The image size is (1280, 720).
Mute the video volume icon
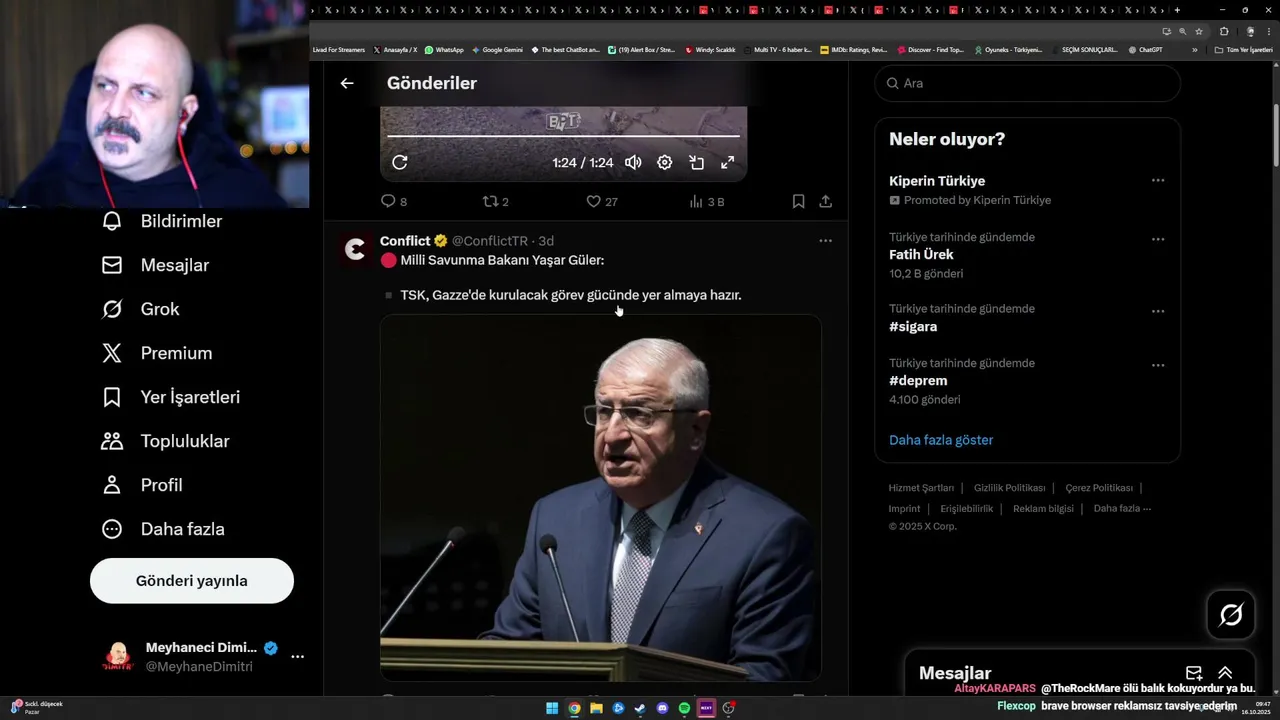pyautogui.click(x=633, y=162)
